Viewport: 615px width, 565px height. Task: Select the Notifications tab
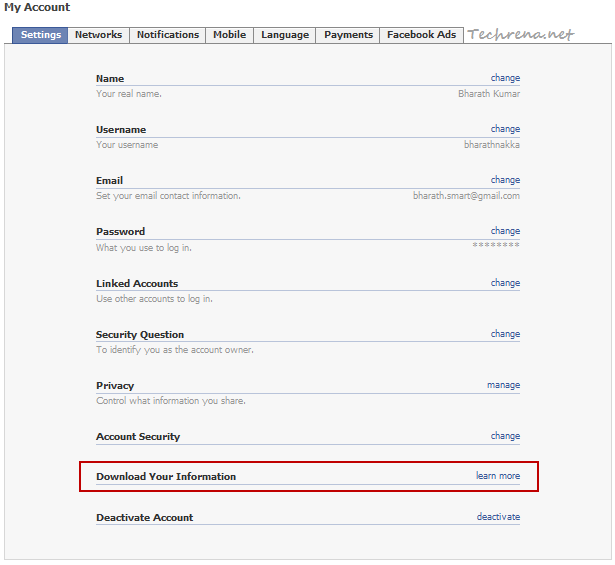point(168,35)
